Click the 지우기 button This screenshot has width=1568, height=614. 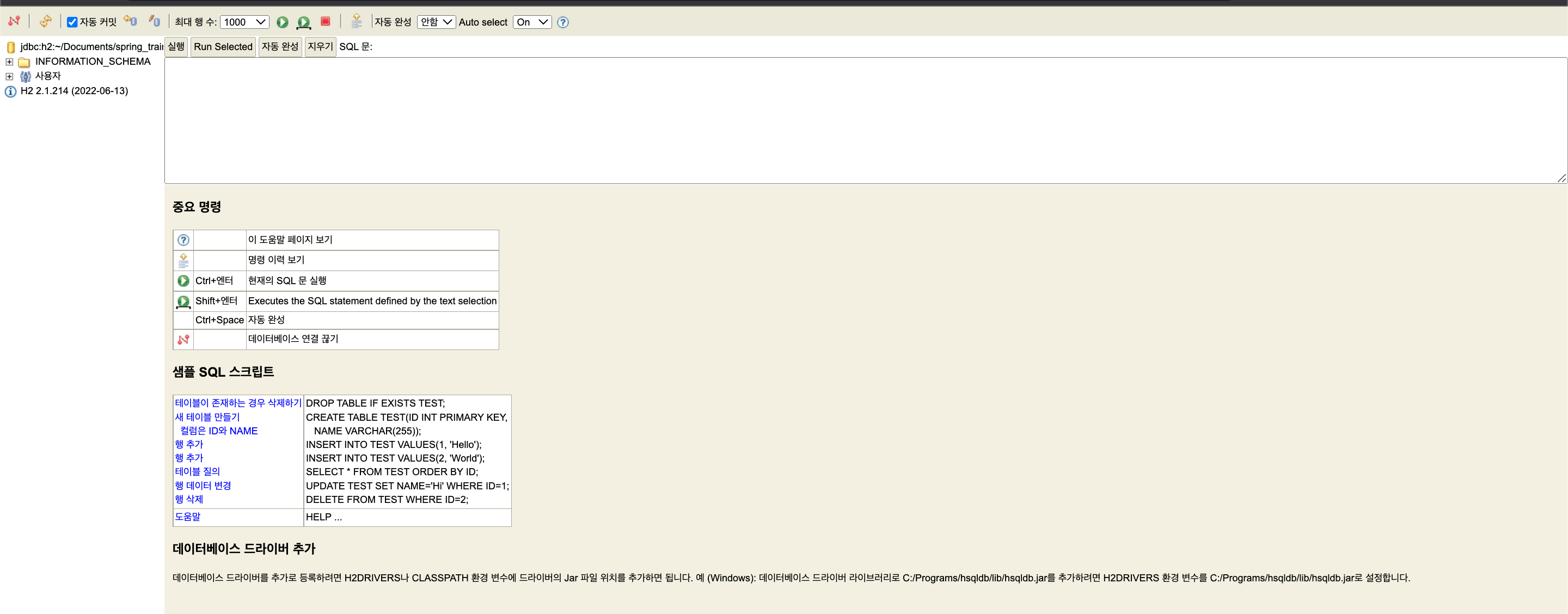(x=320, y=46)
